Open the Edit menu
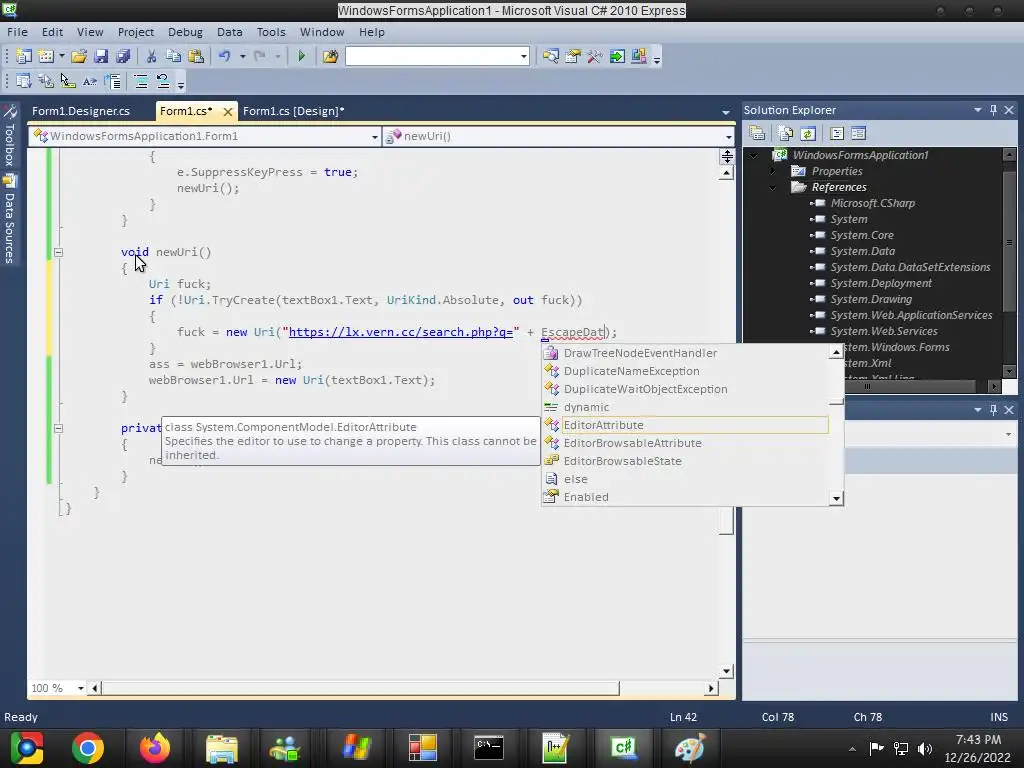Viewport: 1024px width, 768px height. [x=52, y=32]
